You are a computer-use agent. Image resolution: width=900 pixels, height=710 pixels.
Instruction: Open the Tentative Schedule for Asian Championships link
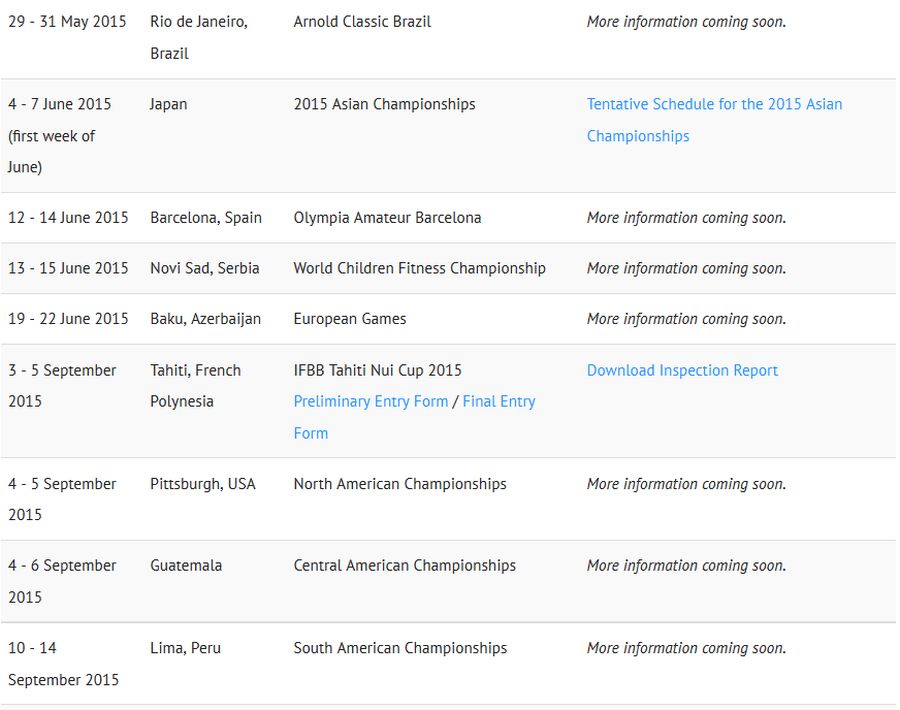[x=714, y=105]
